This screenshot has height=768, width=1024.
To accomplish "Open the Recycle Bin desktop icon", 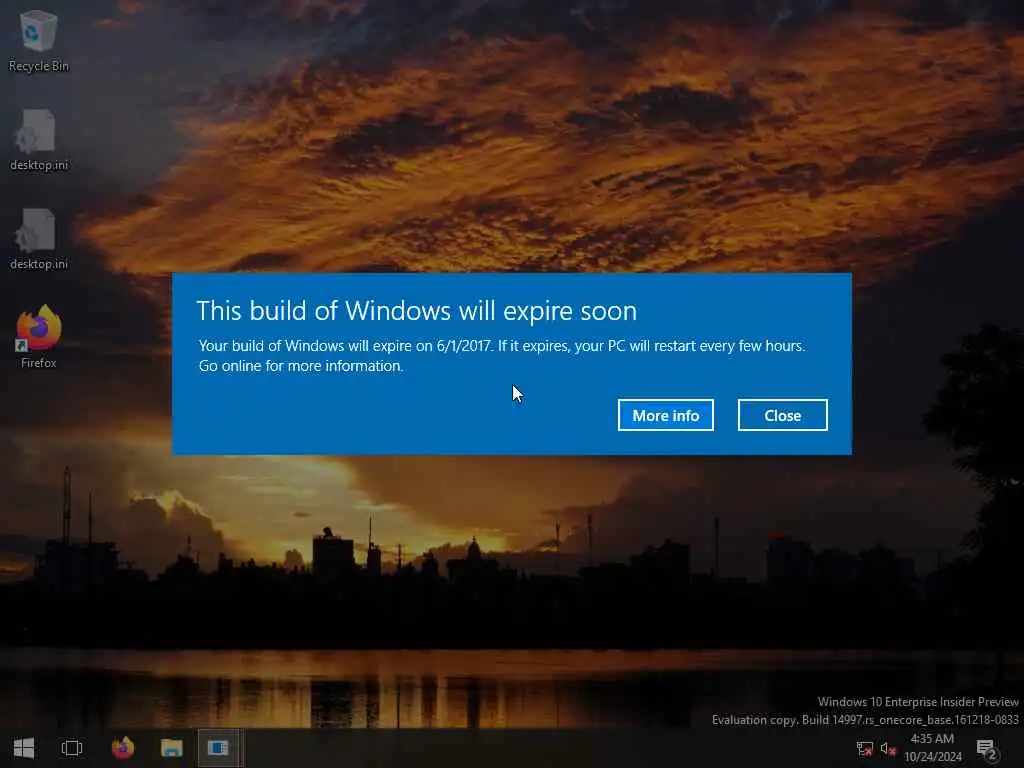I will [39, 41].
